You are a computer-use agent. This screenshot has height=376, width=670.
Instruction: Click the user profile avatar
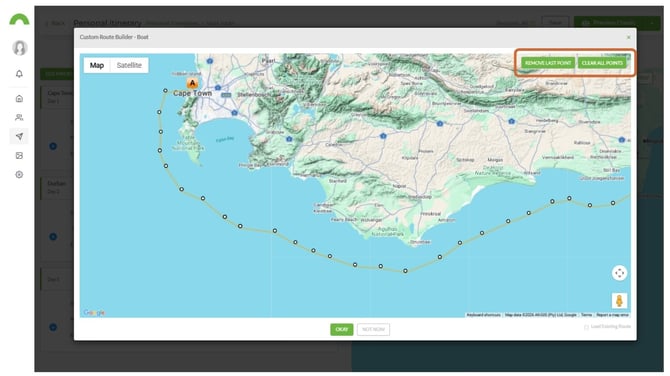[x=20, y=48]
